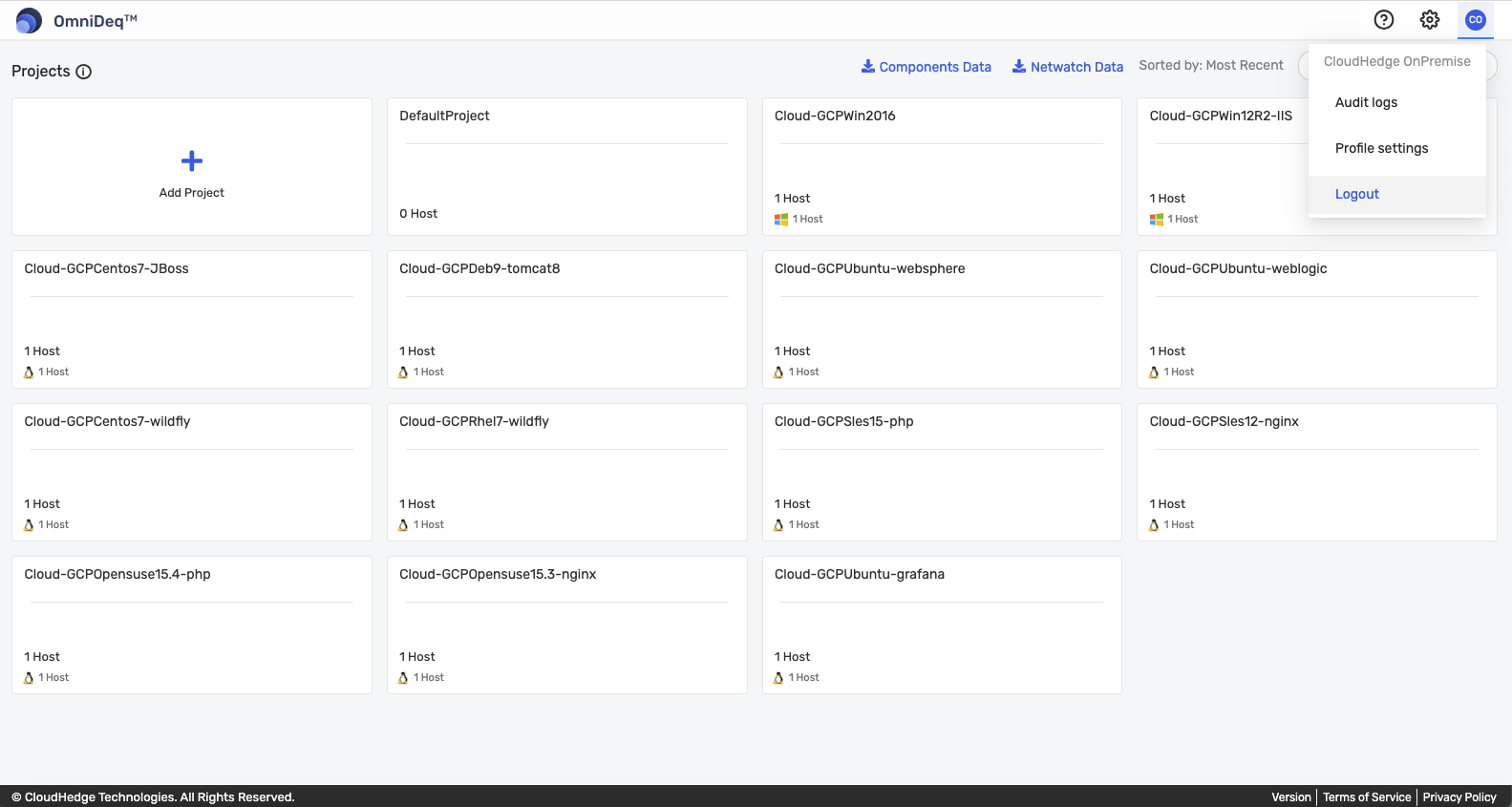Image resolution: width=1512 pixels, height=807 pixels.
Task: Open Terms of Service footer link
Action: click(1367, 797)
